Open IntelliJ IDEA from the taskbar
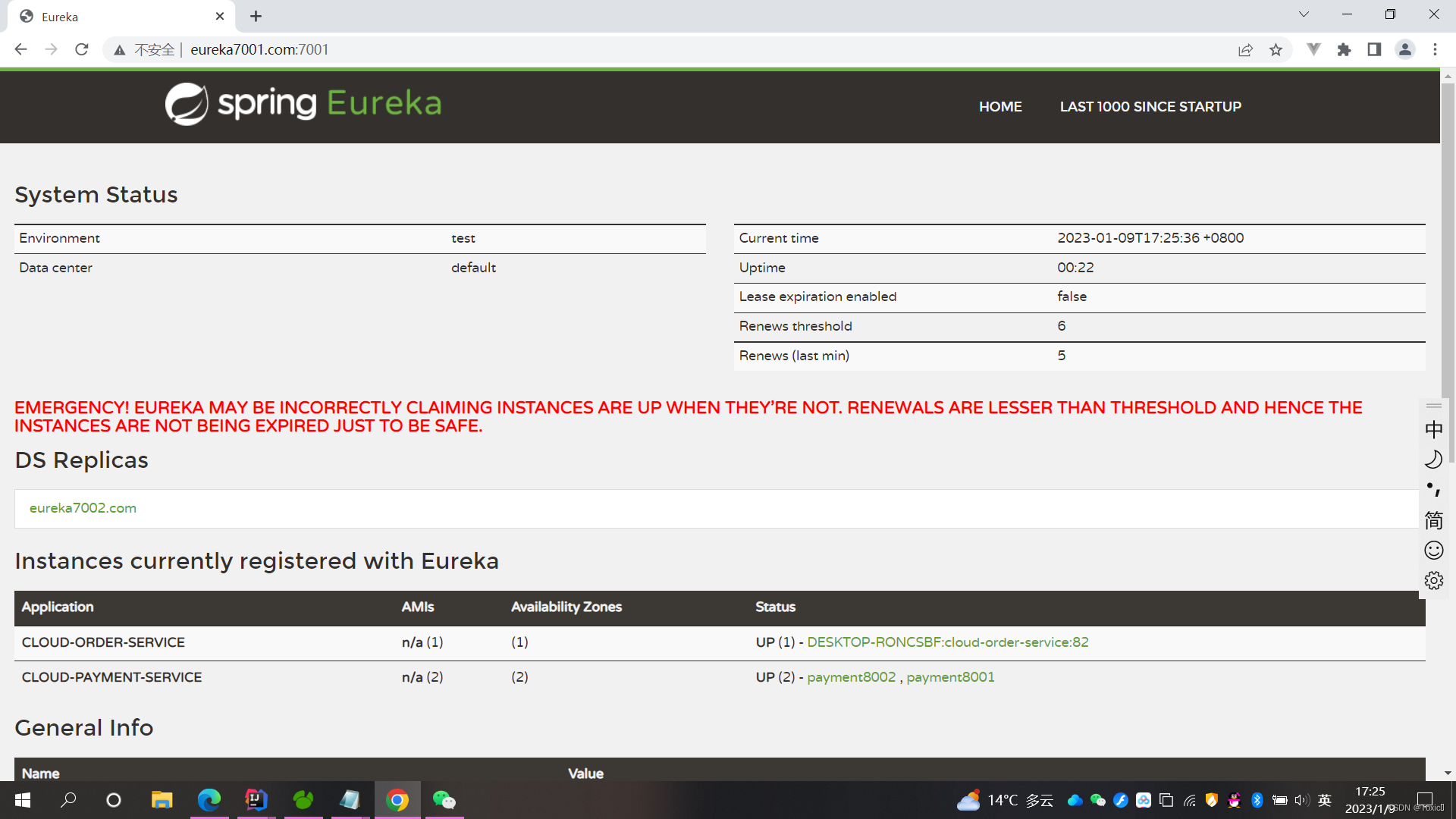Image resolution: width=1456 pixels, height=819 pixels. (x=256, y=800)
